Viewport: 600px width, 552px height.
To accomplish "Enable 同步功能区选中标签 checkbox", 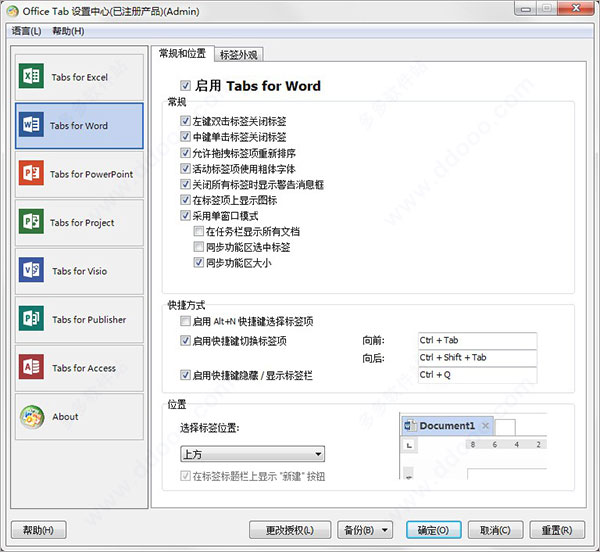I will pos(199,247).
